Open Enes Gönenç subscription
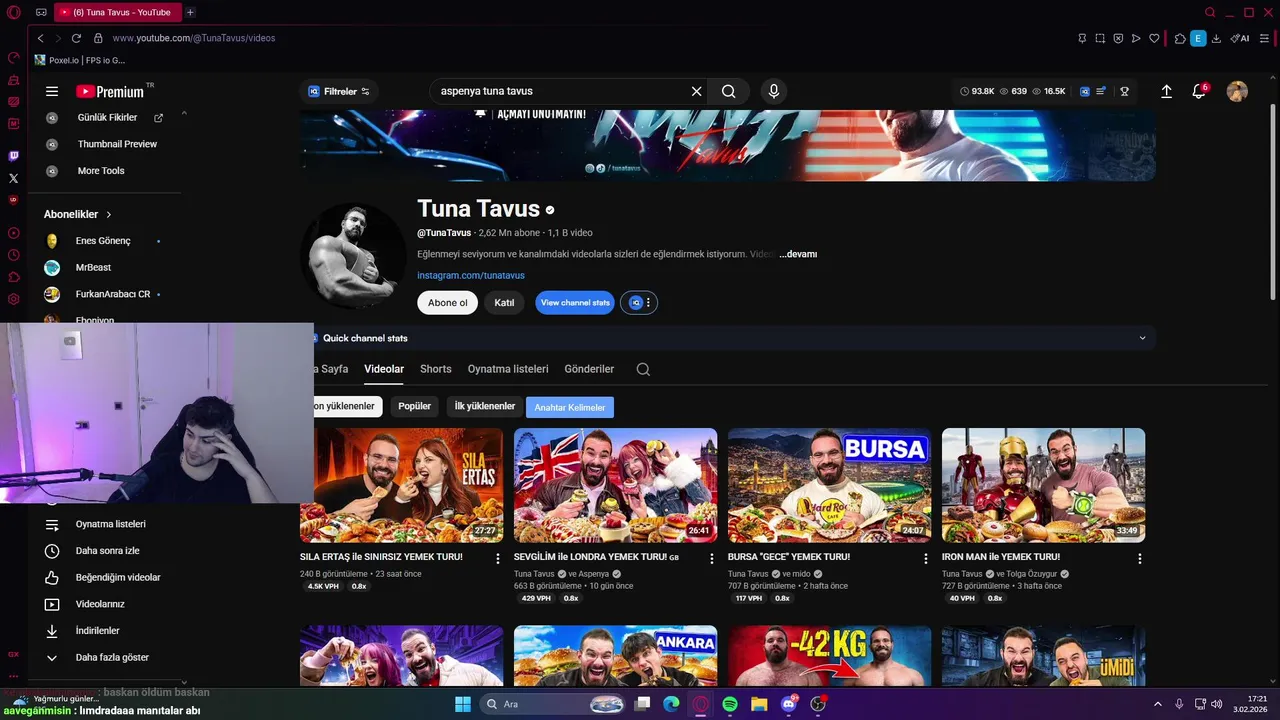This screenshot has height=720, width=1280. (103, 241)
